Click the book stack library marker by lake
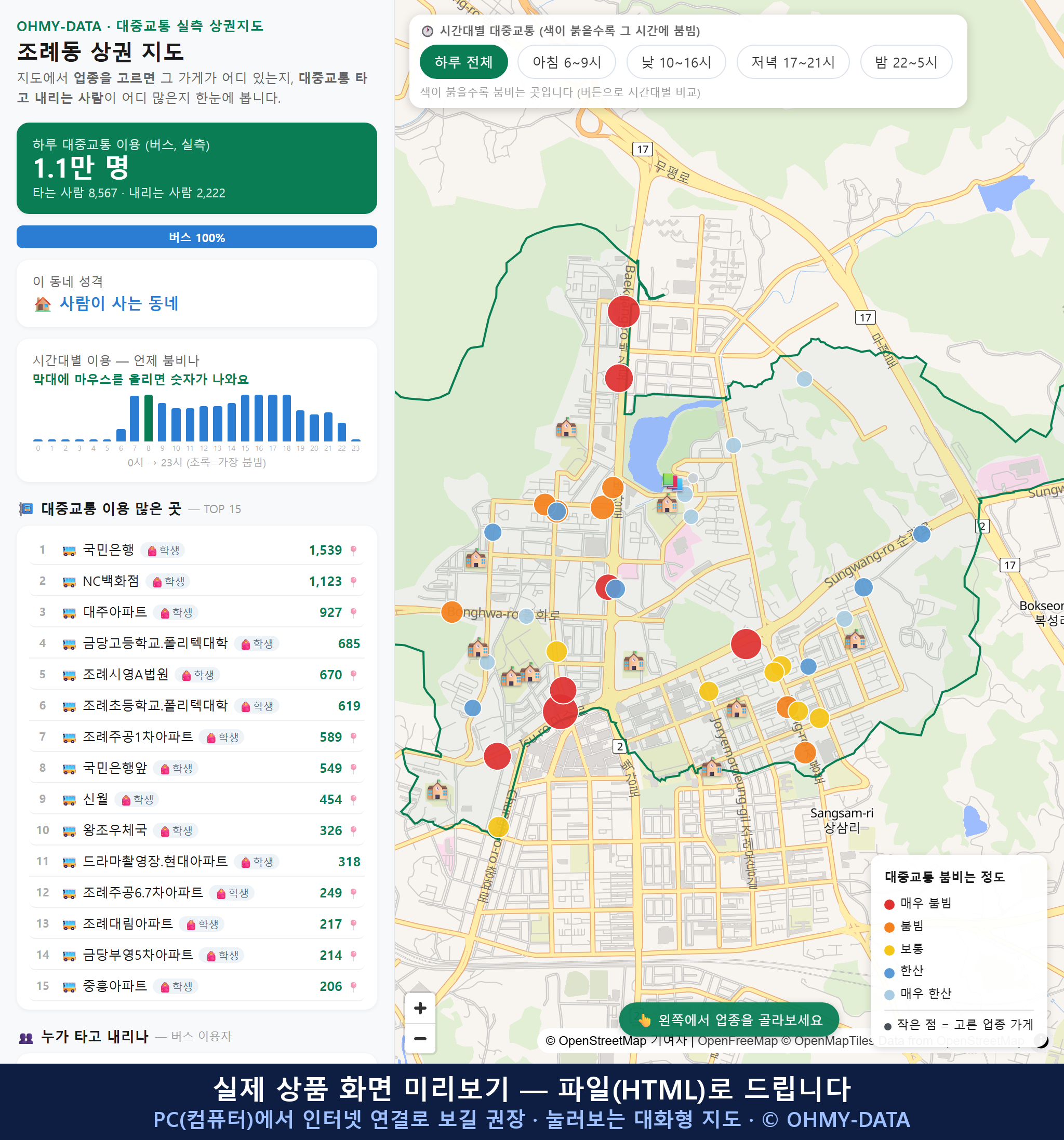Image resolution: width=1064 pixels, height=1140 pixels. (x=672, y=481)
